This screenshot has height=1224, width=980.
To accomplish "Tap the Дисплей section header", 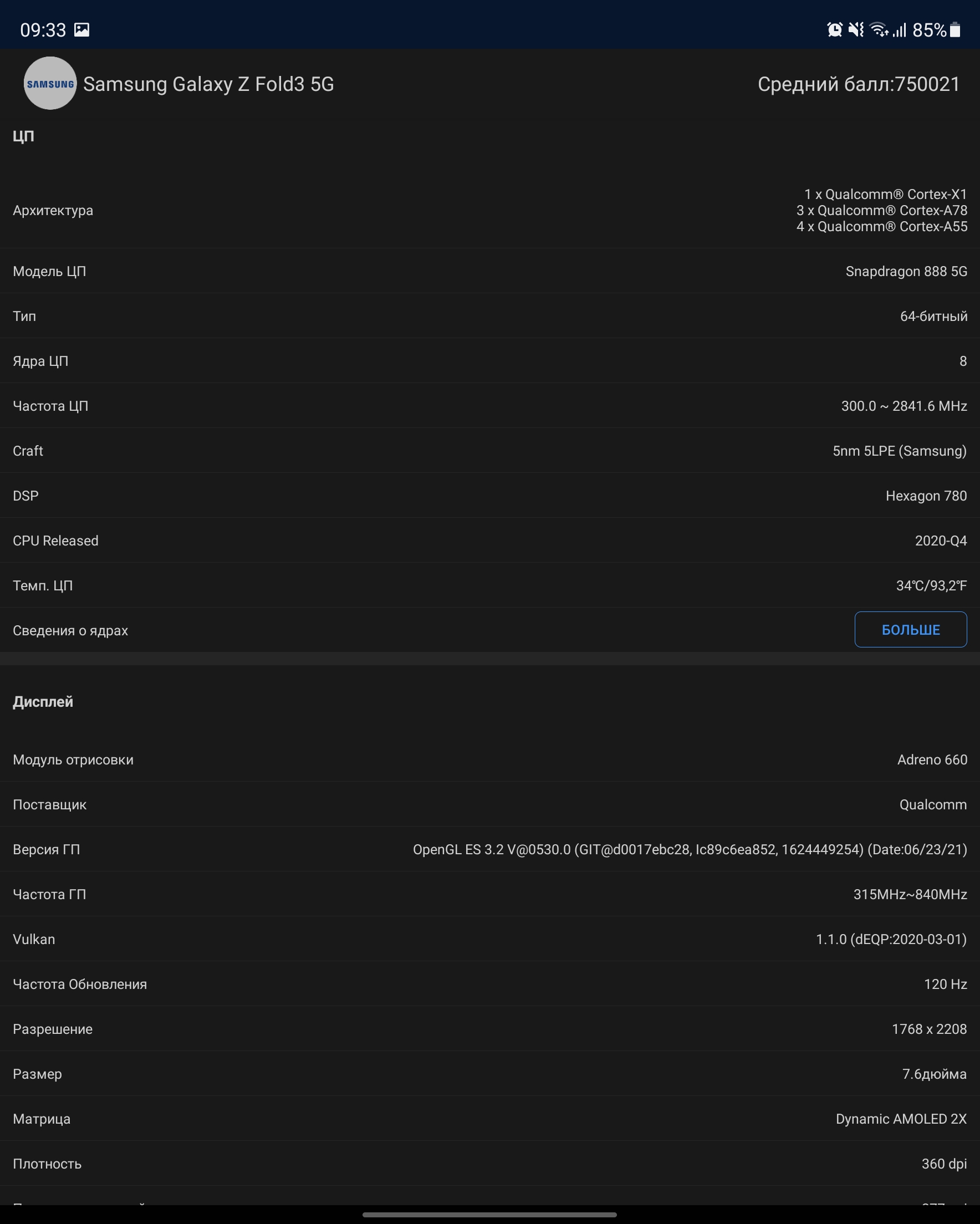I will 43,702.
